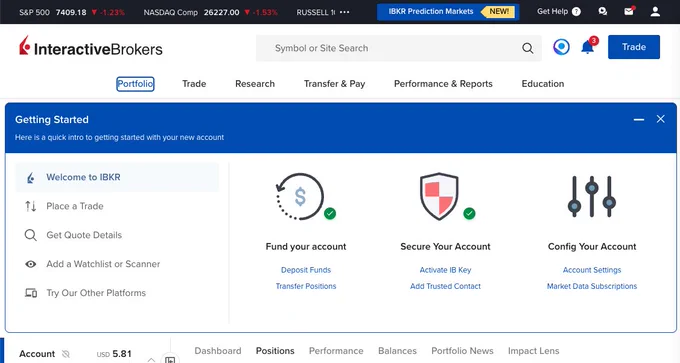
Task: Click the blue Trade button
Action: [x=634, y=47]
